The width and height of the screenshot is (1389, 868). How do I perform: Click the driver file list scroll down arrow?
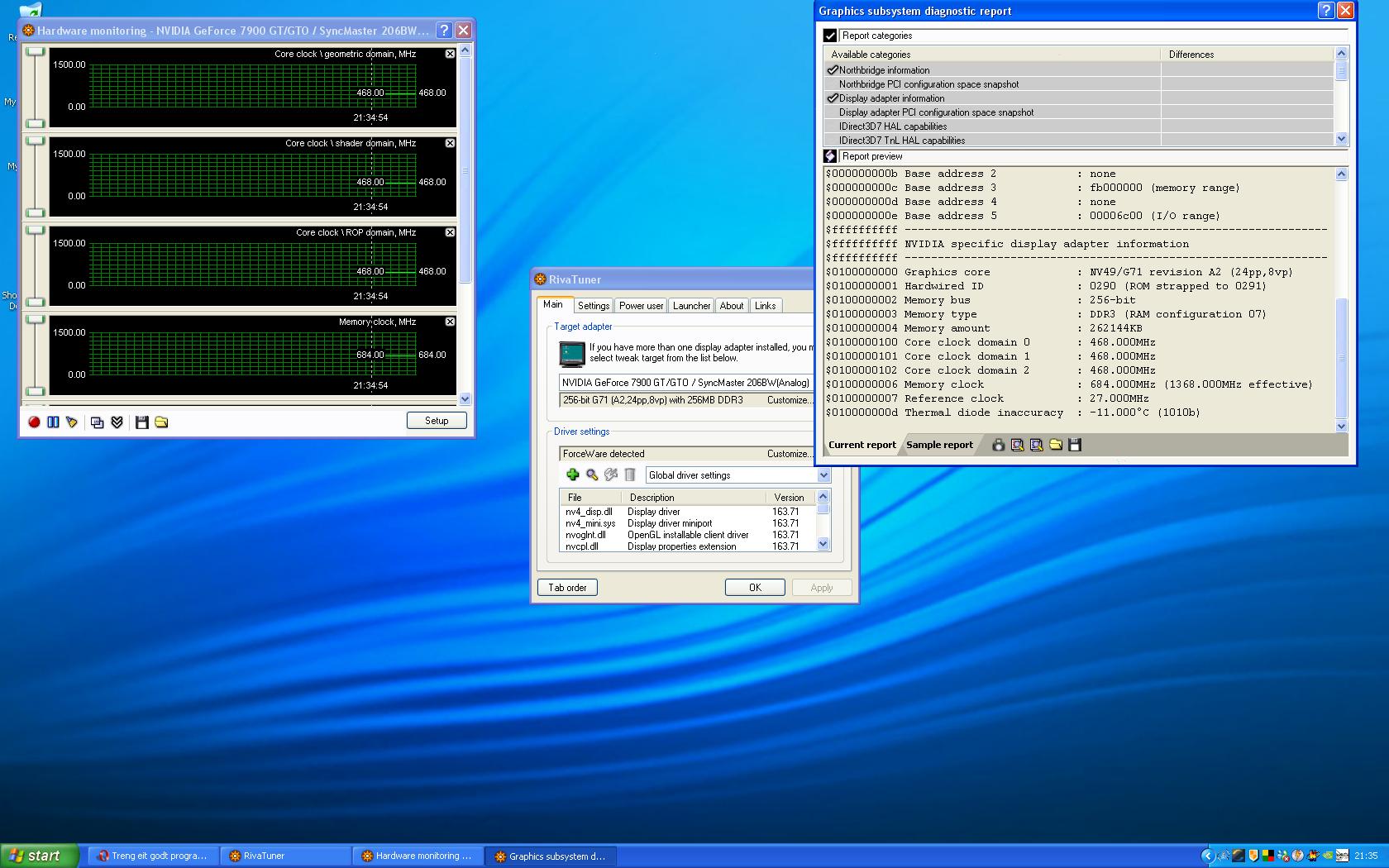(x=823, y=543)
